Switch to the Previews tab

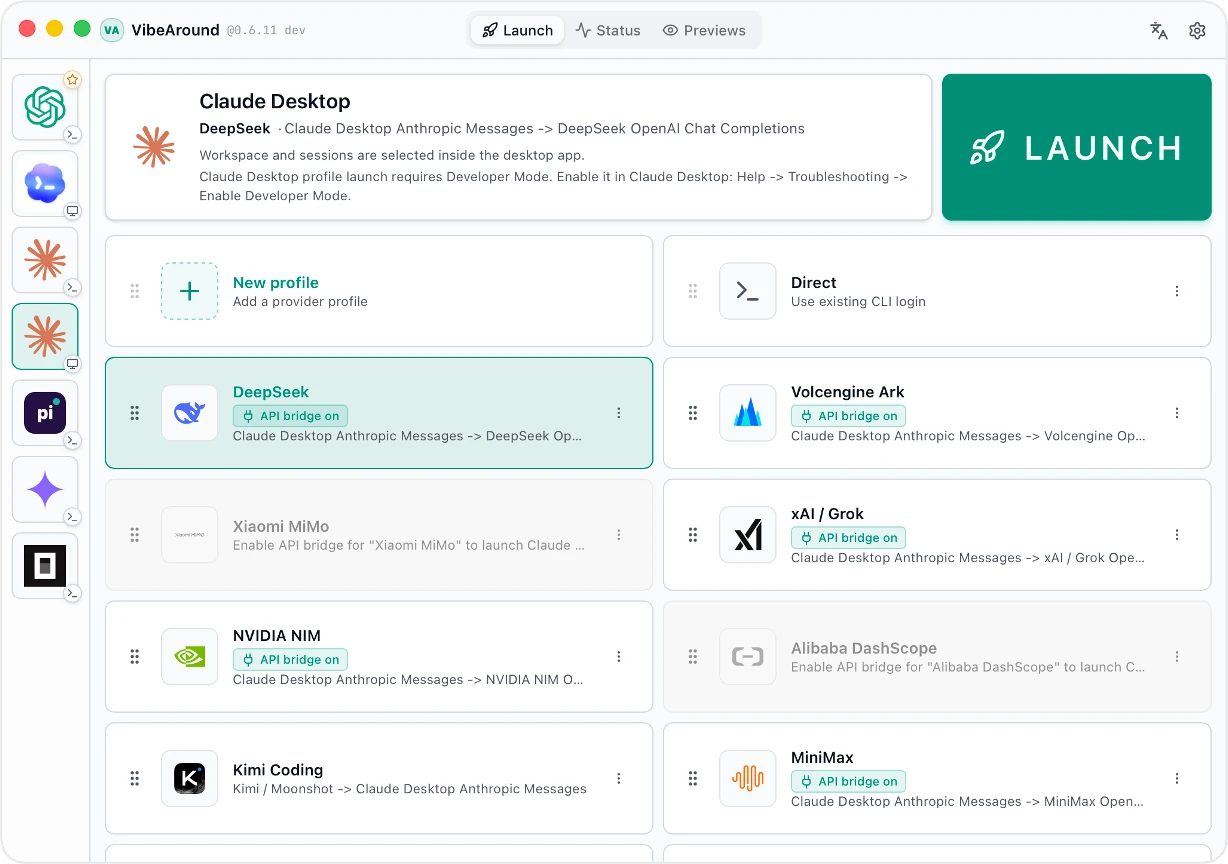click(x=704, y=30)
